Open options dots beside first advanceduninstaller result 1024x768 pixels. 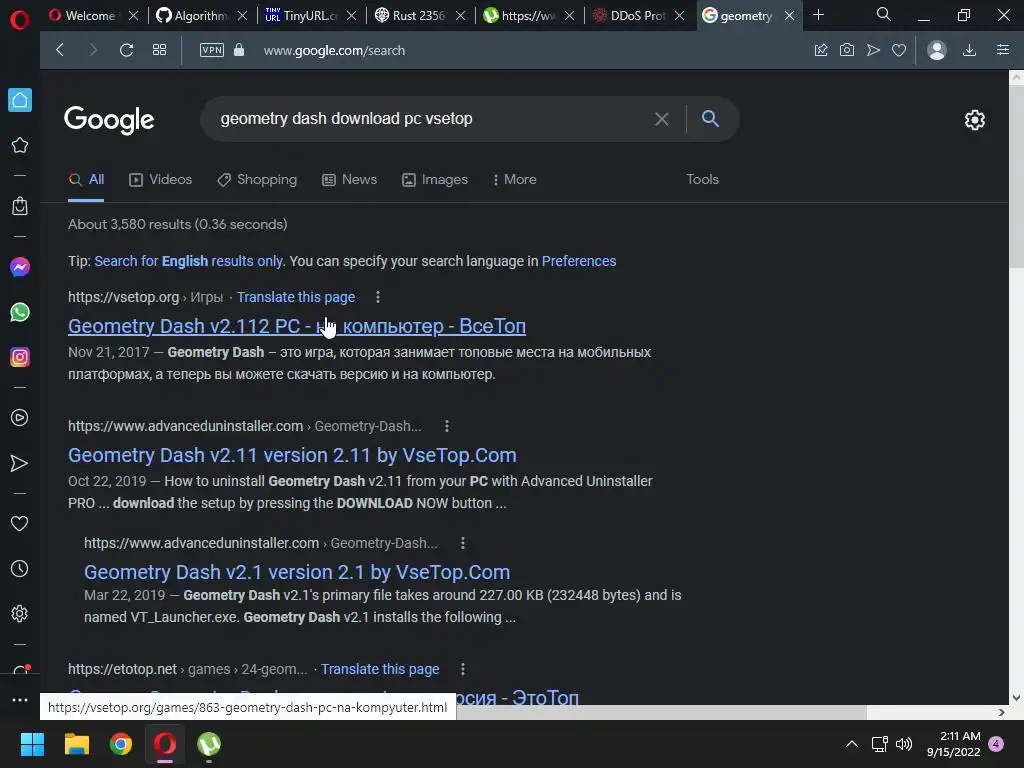pos(447,426)
